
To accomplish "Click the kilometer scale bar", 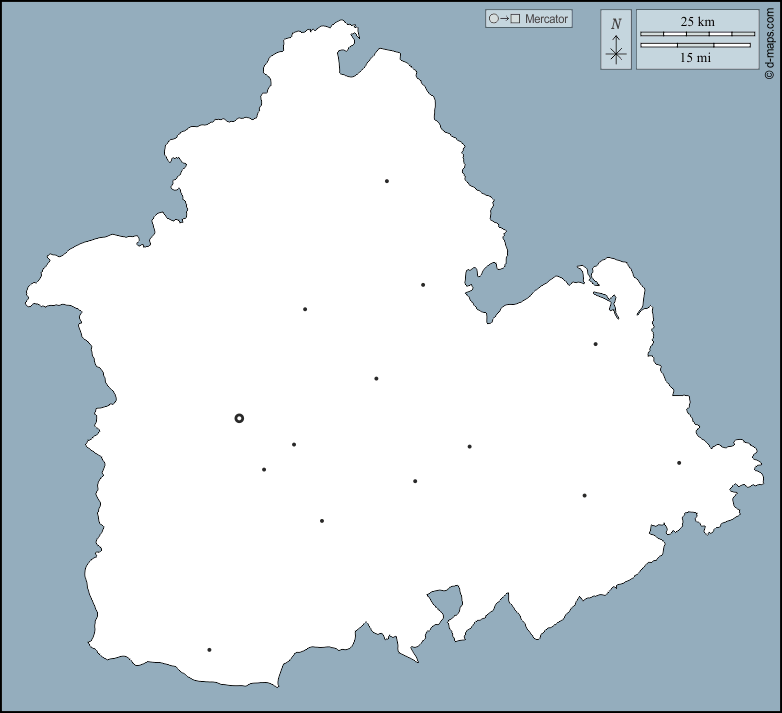I will (695, 34).
